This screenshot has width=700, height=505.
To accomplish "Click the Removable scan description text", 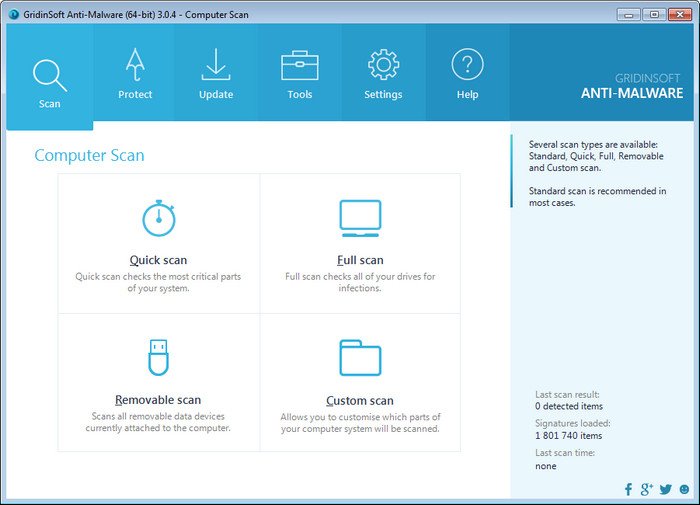I will 158,422.
